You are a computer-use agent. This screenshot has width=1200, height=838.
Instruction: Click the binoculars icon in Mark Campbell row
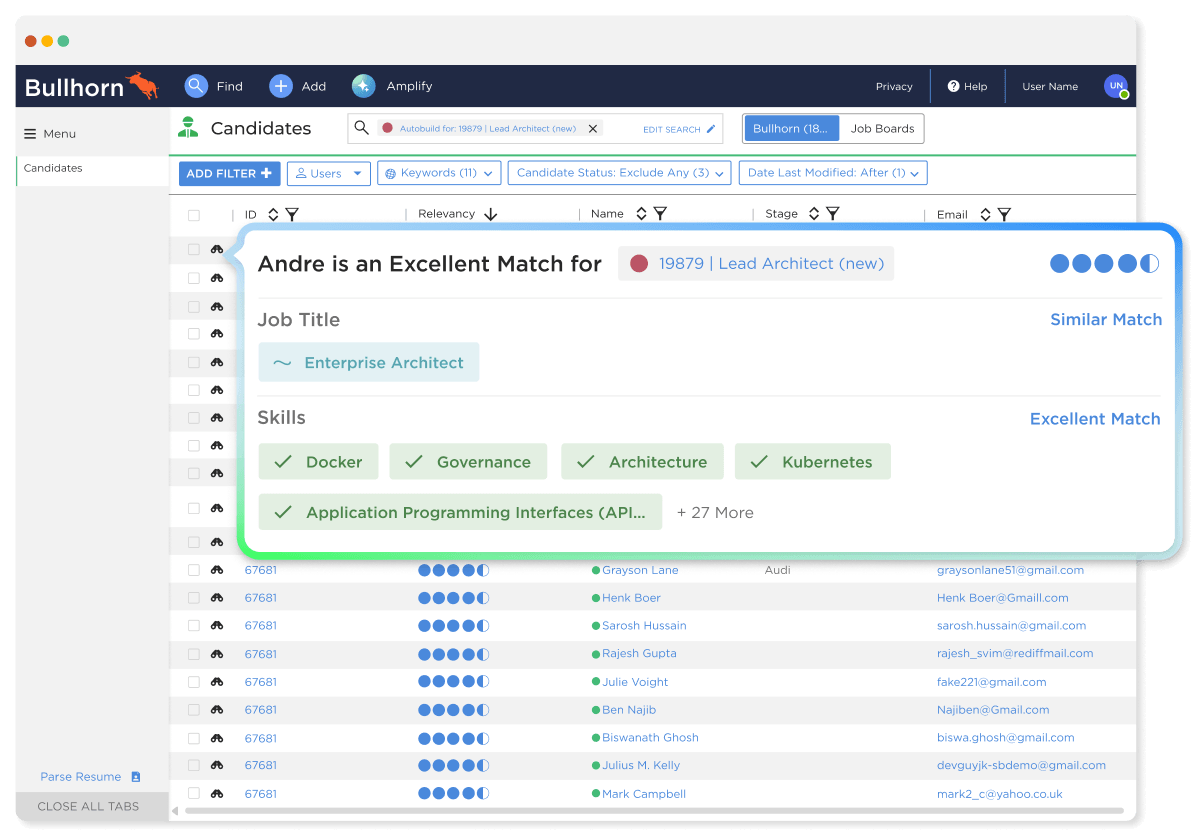(x=217, y=794)
